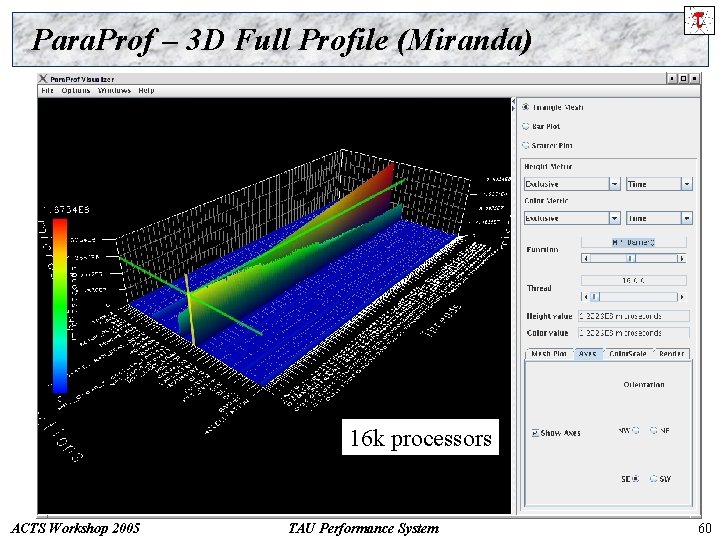
Task: Click the Function scrollbar right arrow
Action: (x=682, y=258)
